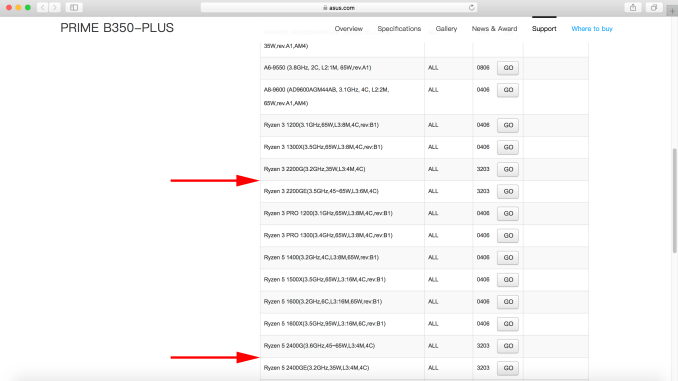Click the Ryzen 3 1300X CPU name
This screenshot has height=381, width=678.
[323, 147]
